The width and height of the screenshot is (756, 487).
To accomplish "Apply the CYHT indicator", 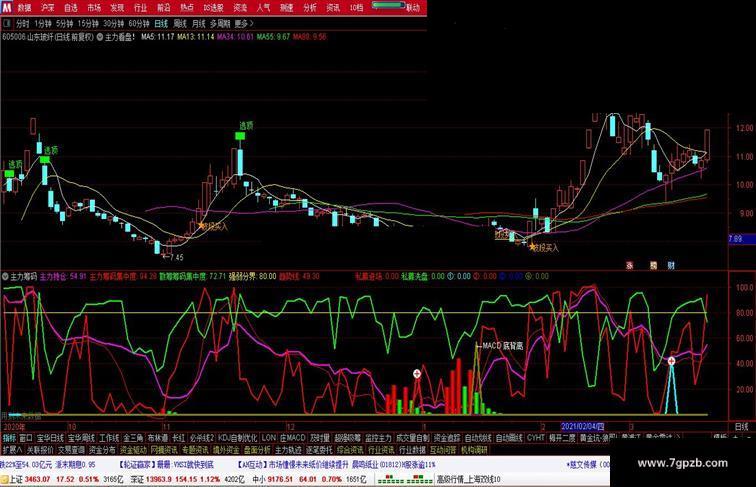I will [535, 438].
